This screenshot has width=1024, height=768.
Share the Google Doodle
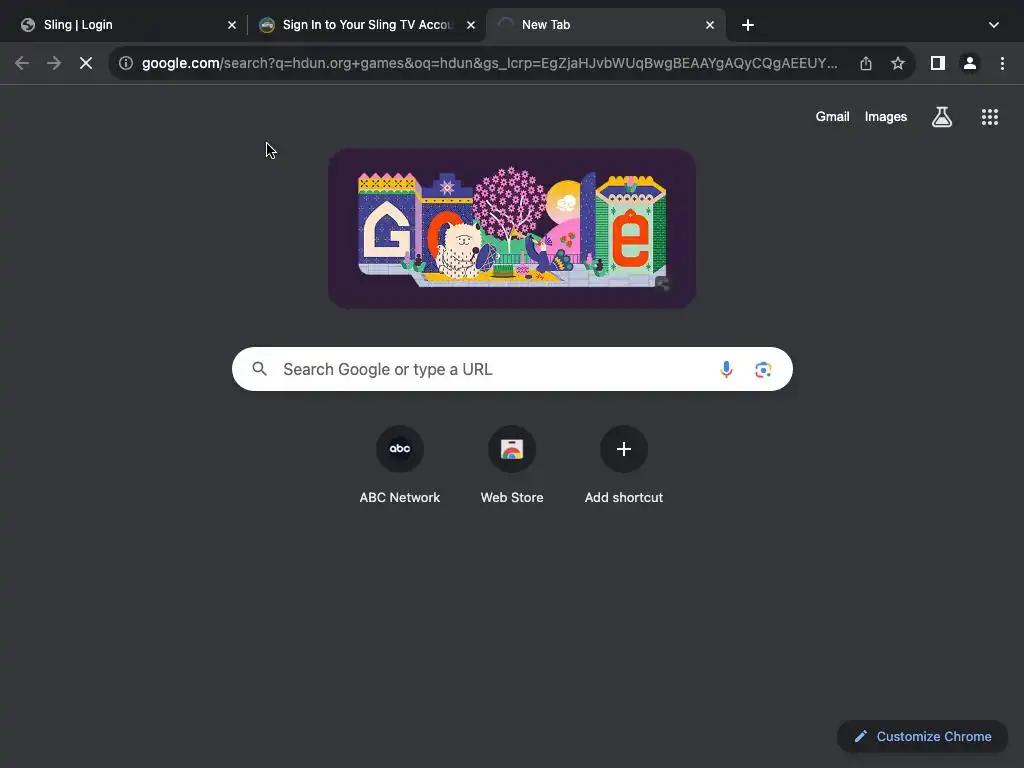point(663,283)
